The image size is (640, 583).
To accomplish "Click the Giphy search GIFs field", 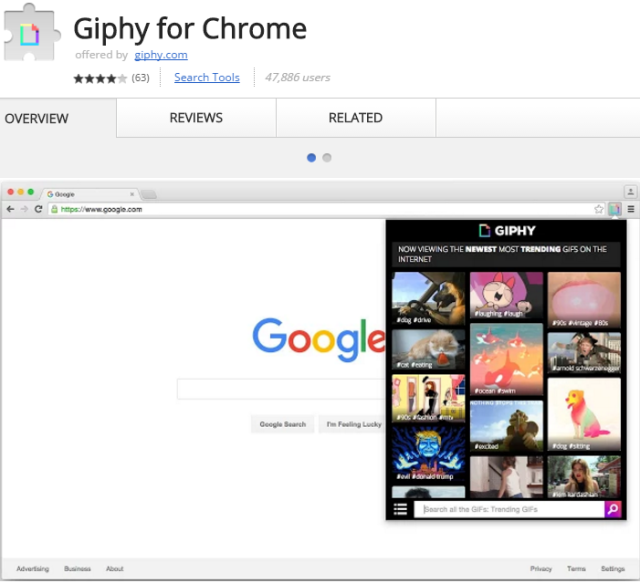I will 509,510.
